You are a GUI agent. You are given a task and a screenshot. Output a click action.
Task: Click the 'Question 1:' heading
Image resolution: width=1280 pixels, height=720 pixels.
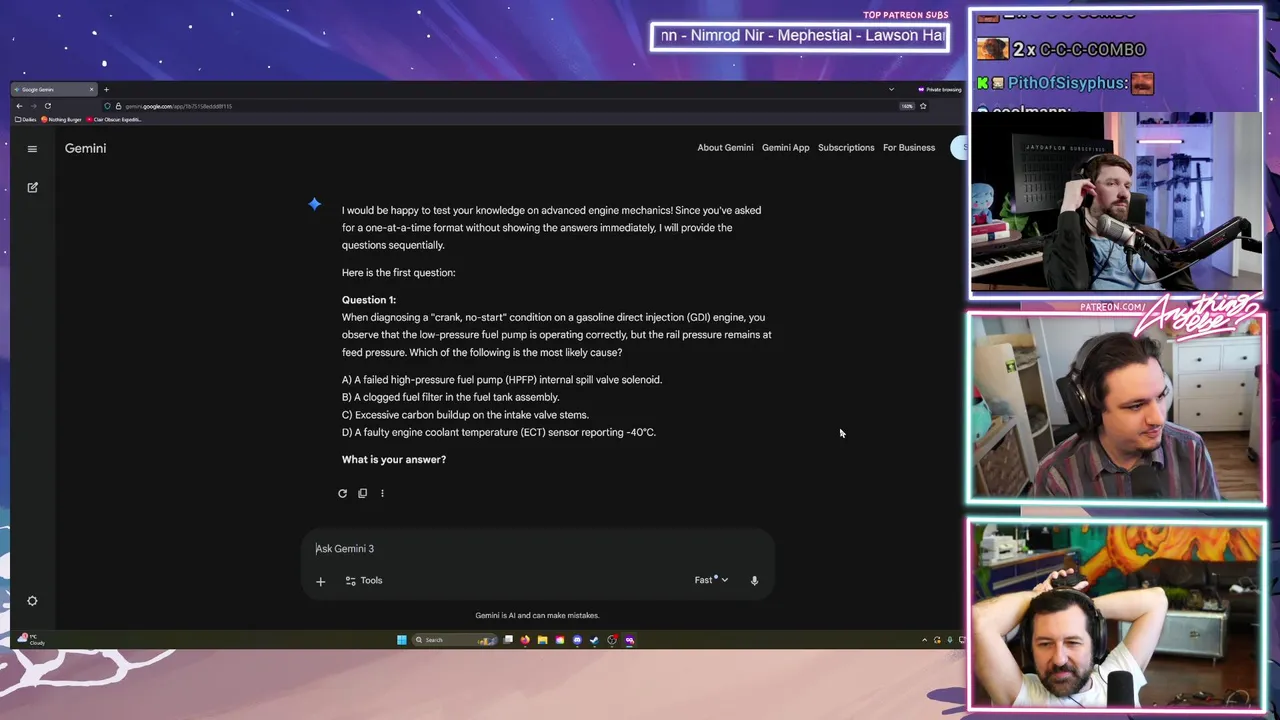tap(369, 300)
